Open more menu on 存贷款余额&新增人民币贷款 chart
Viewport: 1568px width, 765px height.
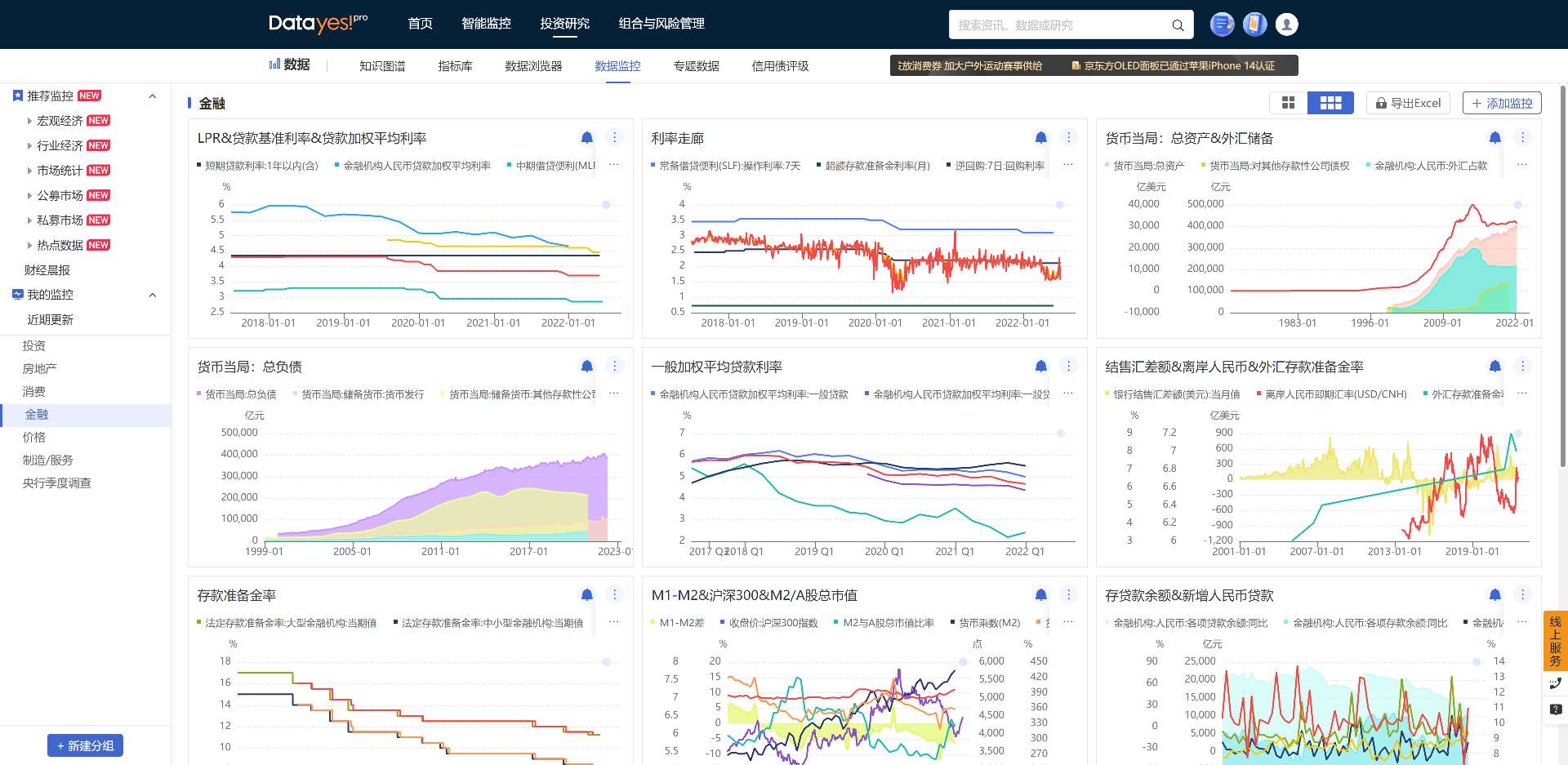coord(1522,594)
